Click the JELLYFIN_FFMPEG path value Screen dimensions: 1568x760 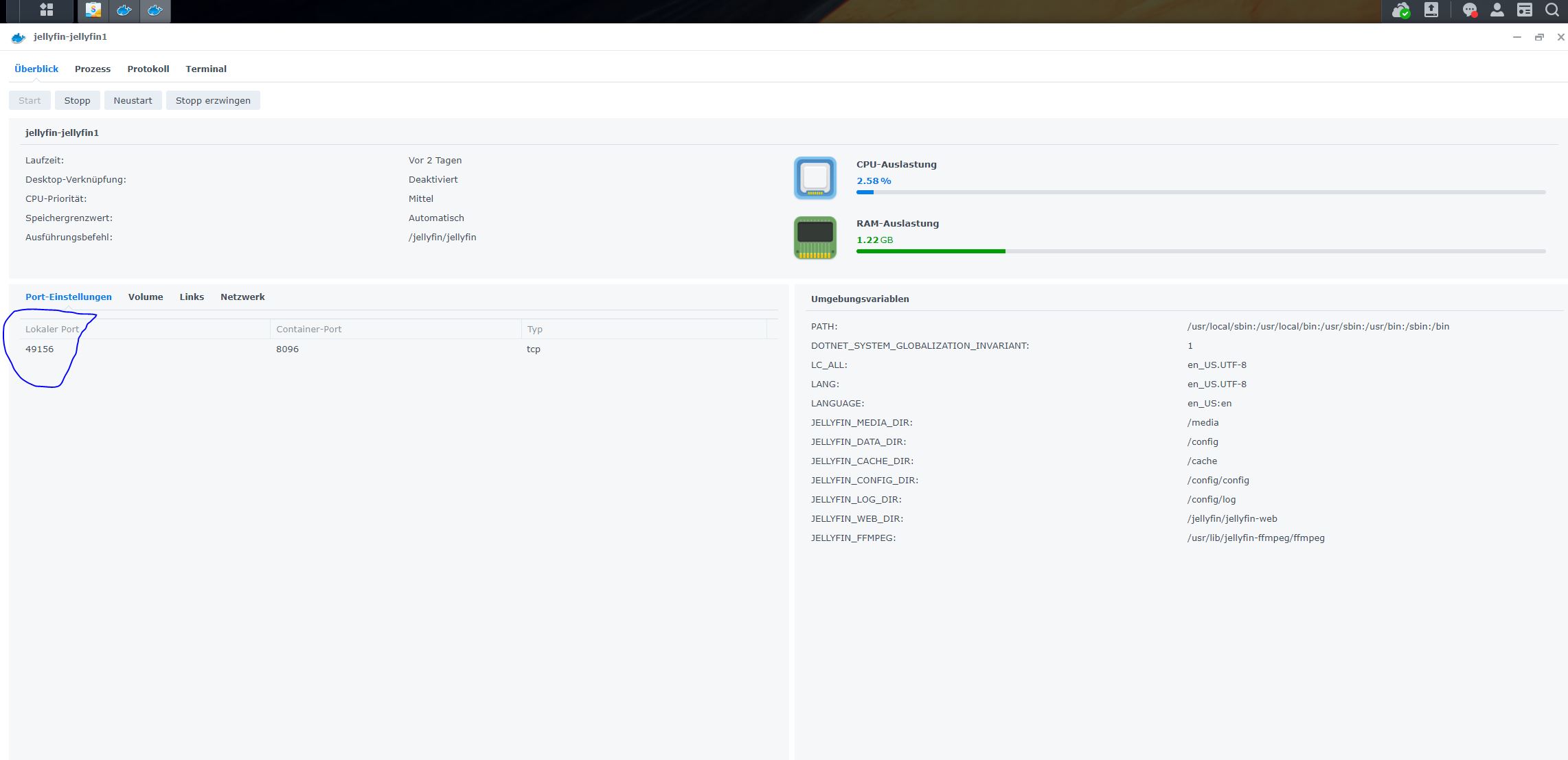pos(1255,538)
